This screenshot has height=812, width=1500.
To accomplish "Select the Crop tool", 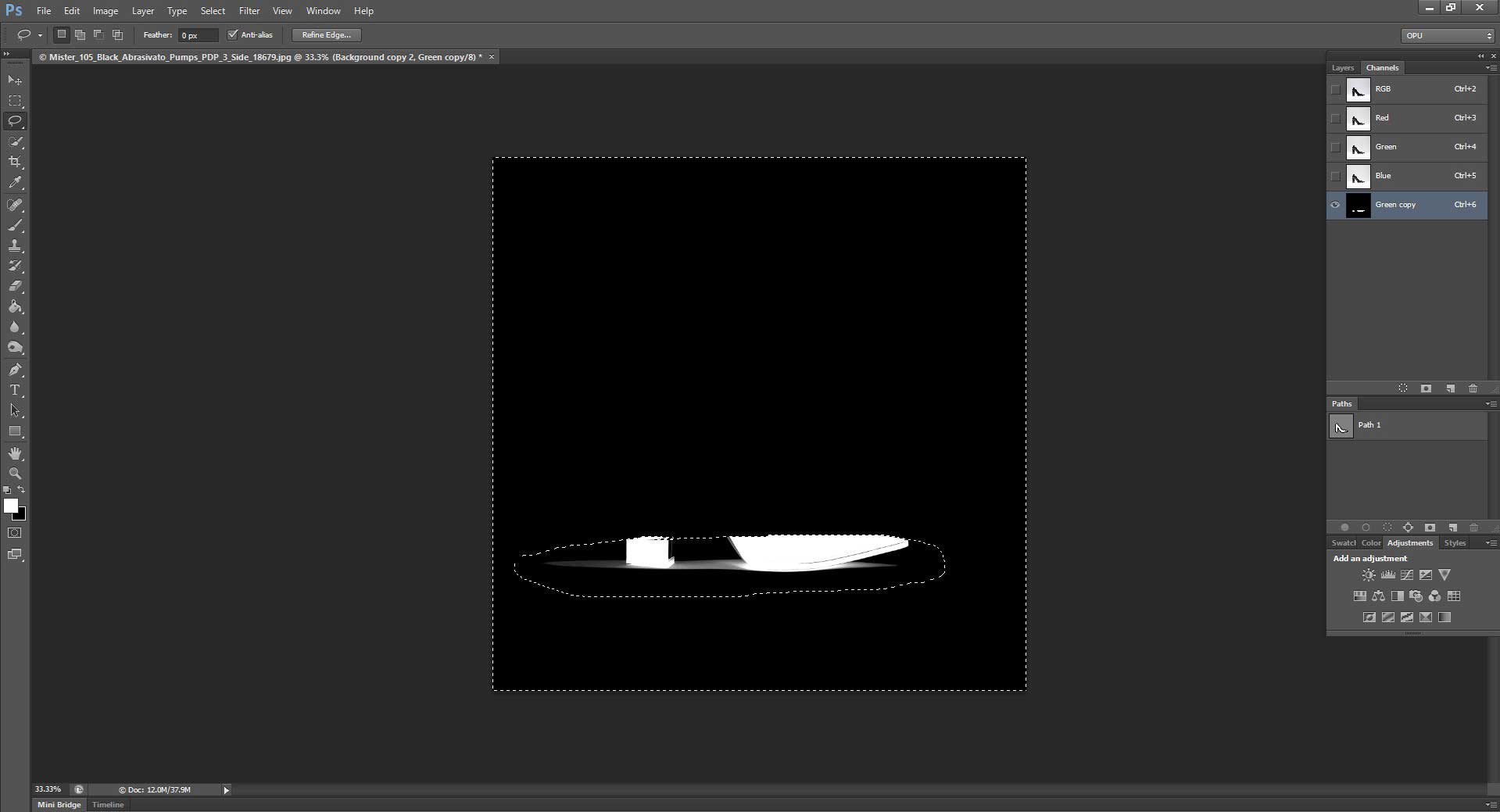I will (x=16, y=162).
